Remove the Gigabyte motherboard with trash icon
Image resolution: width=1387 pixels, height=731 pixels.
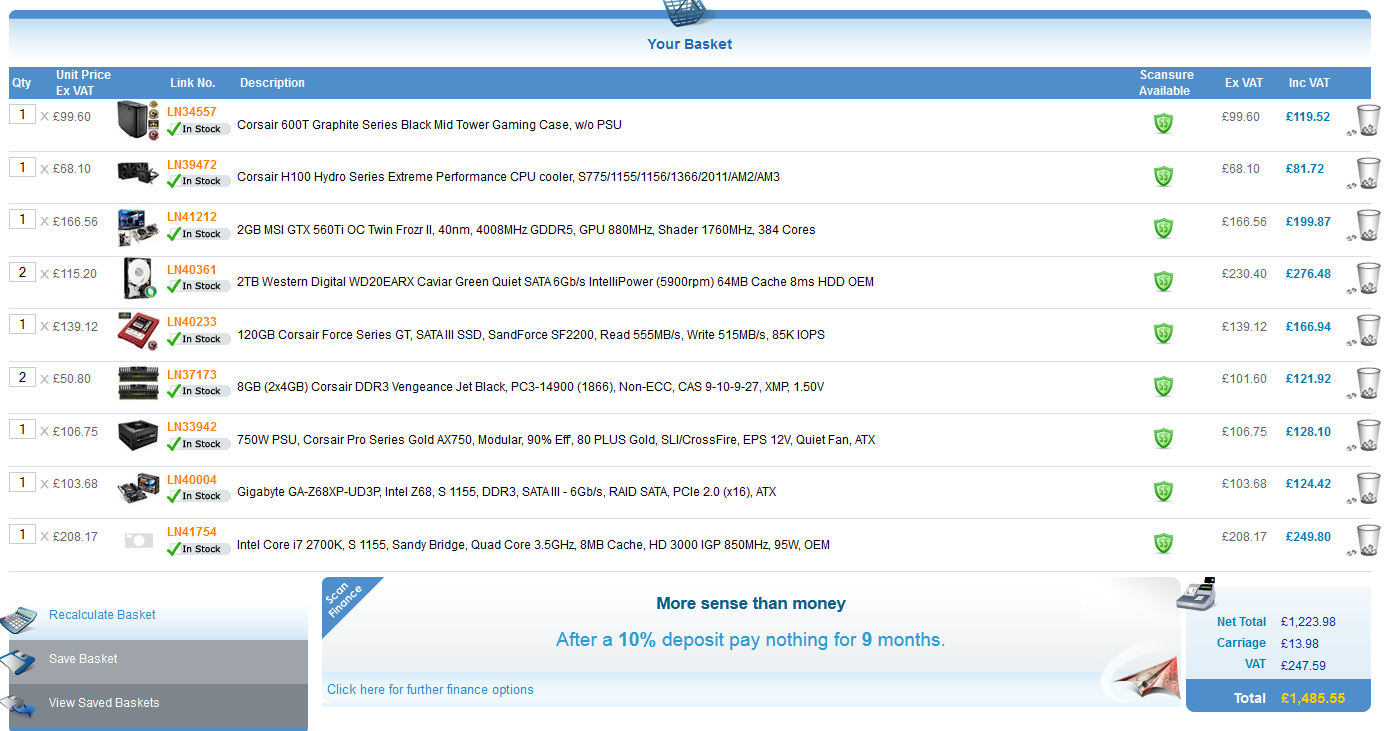pos(1367,487)
